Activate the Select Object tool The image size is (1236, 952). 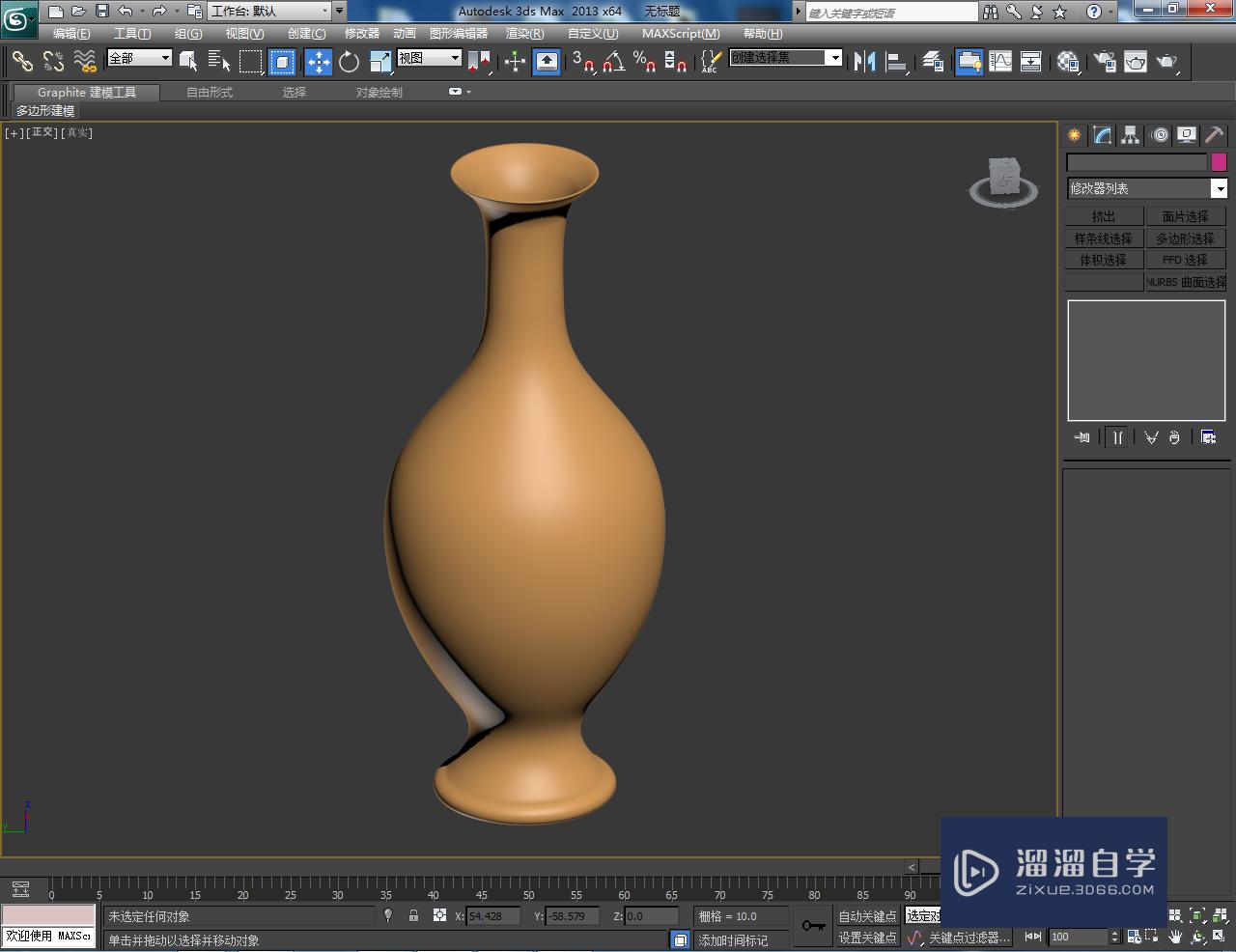(x=188, y=62)
